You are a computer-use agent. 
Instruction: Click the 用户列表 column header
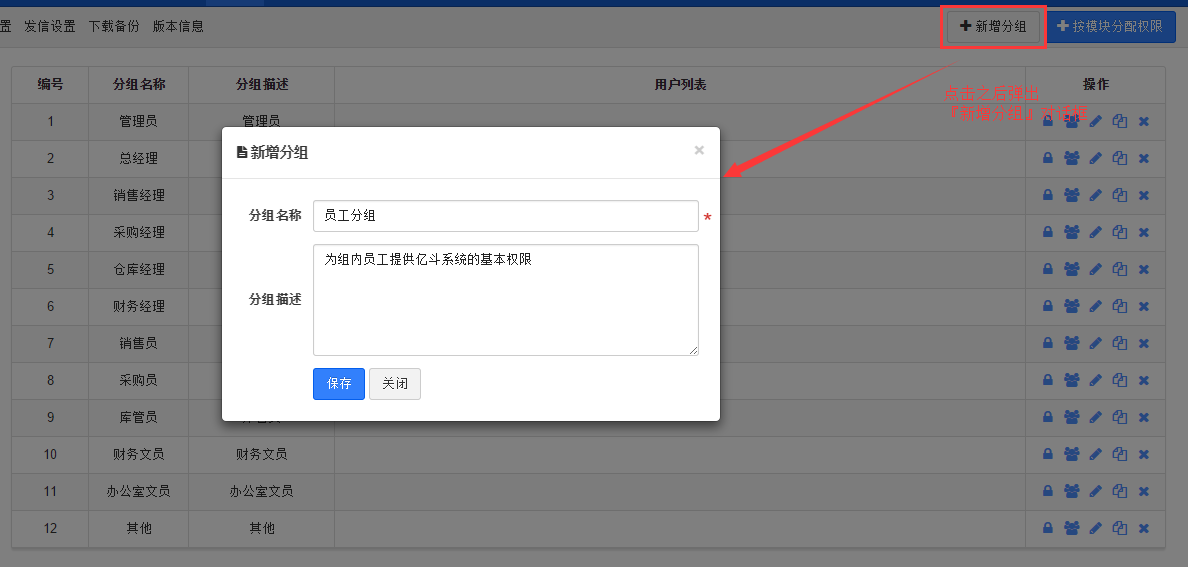click(680, 85)
